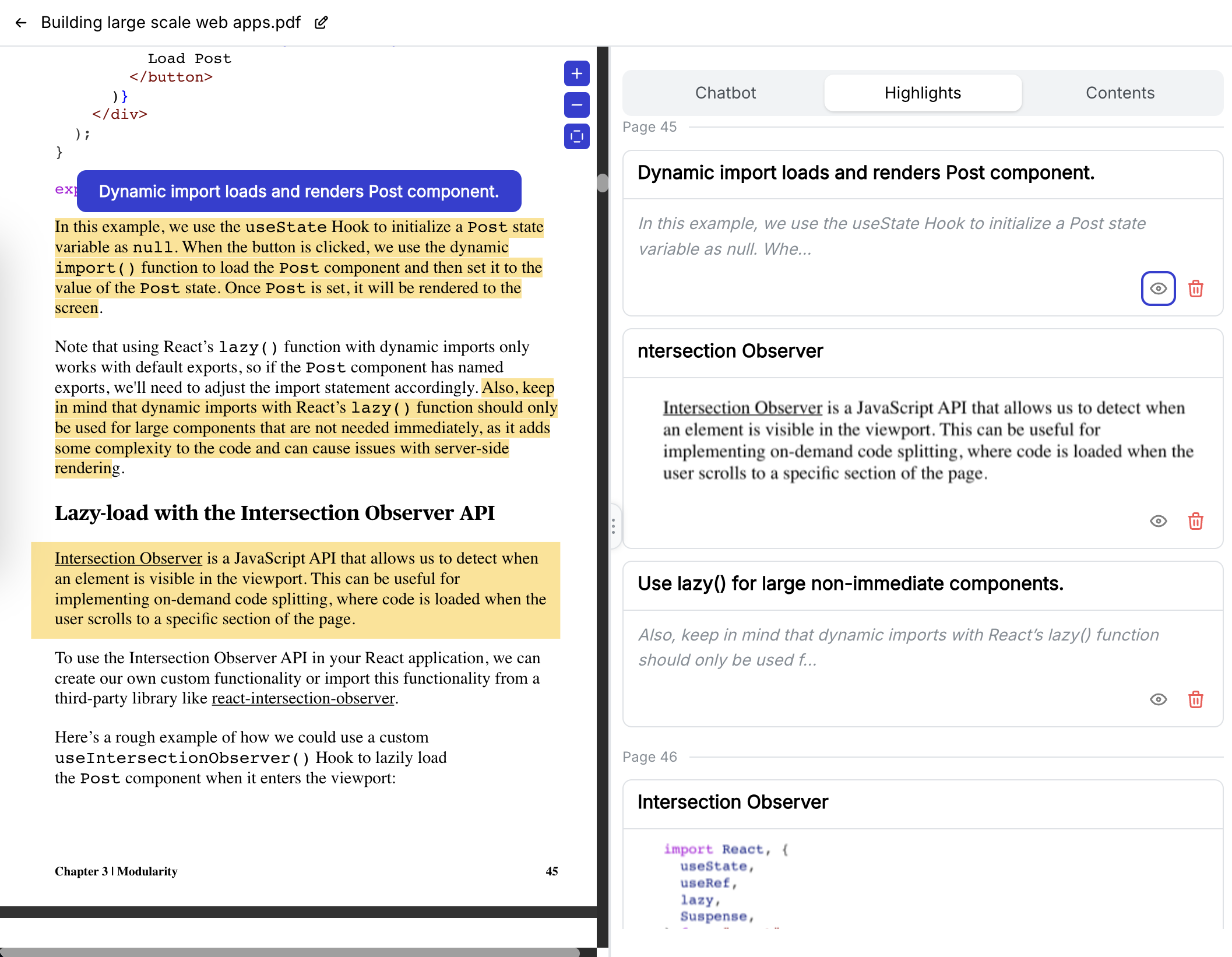The width and height of the screenshot is (1232, 957).
Task: Go back using the left arrow icon
Action: click(21, 23)
